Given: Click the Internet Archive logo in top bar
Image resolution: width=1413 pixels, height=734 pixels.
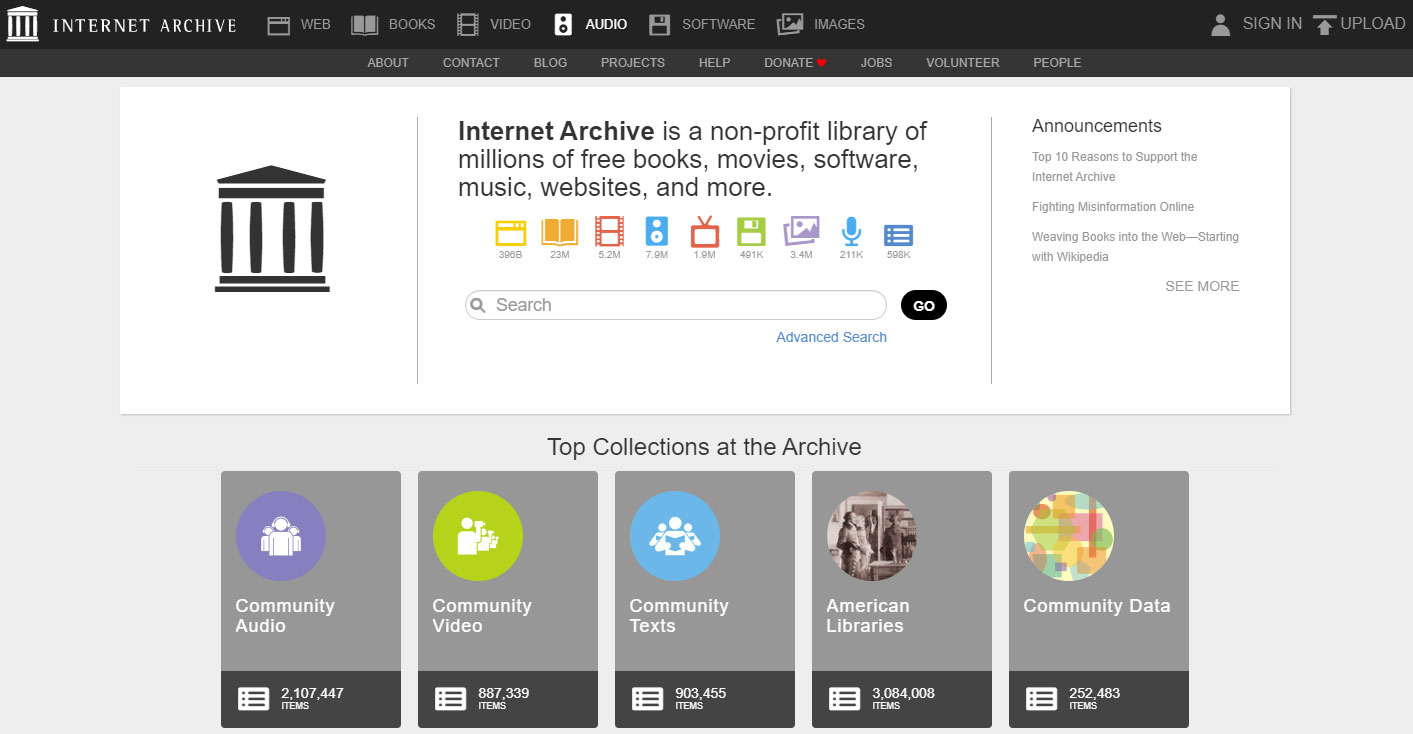Looking at the screenshot, I should tap(23, 24).
